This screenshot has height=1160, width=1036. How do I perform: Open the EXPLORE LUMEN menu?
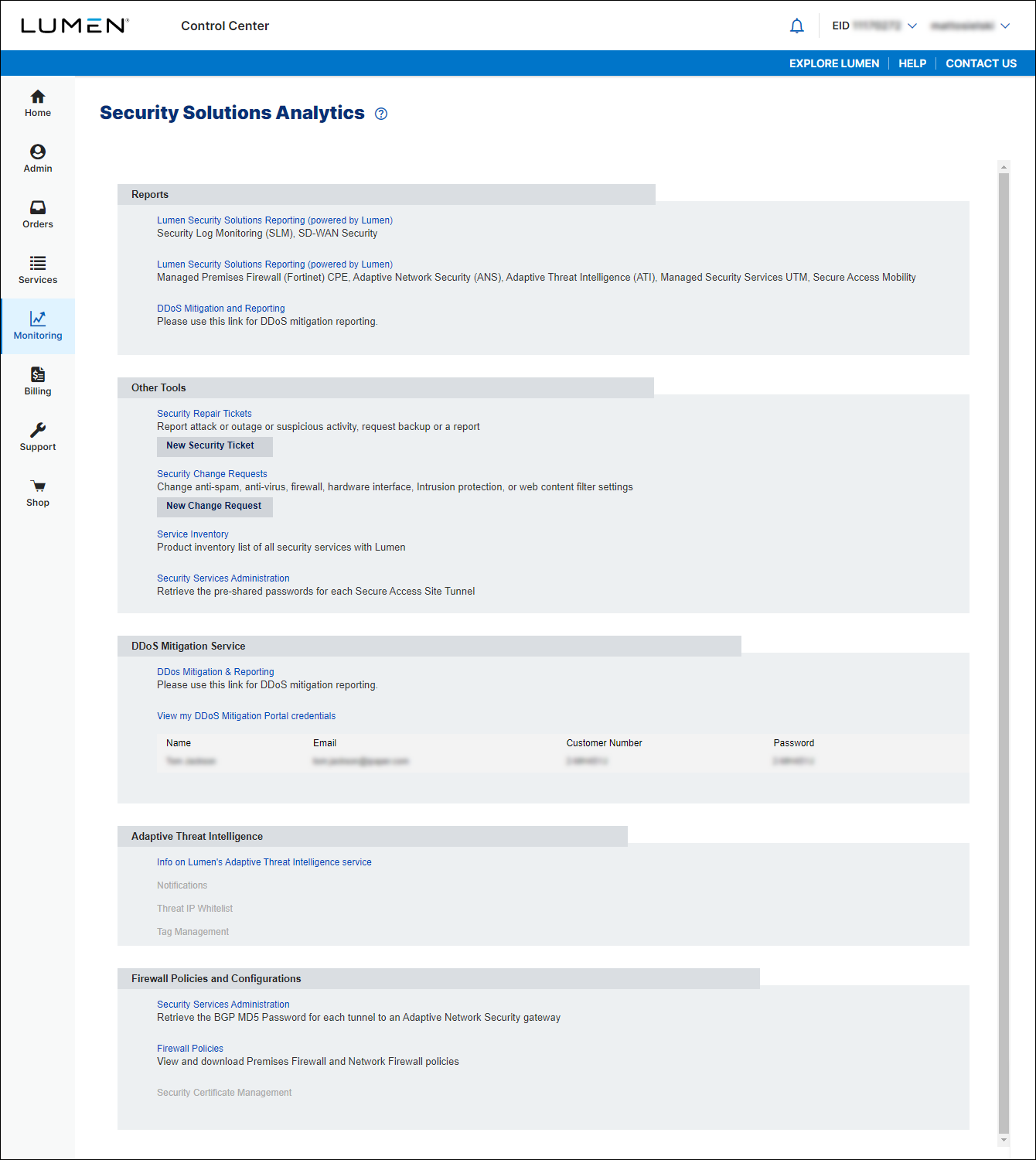[x=834, y=63]
